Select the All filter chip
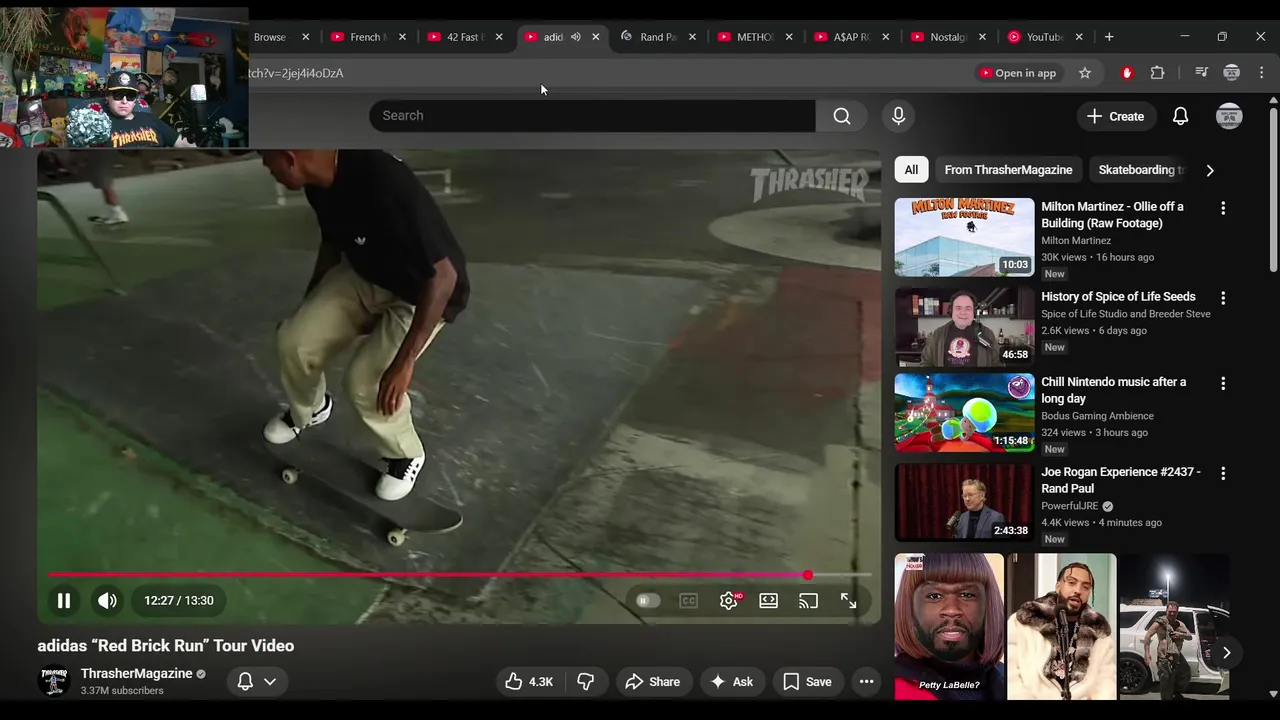Screen dimensions: 1280x720 coord(911,170)
